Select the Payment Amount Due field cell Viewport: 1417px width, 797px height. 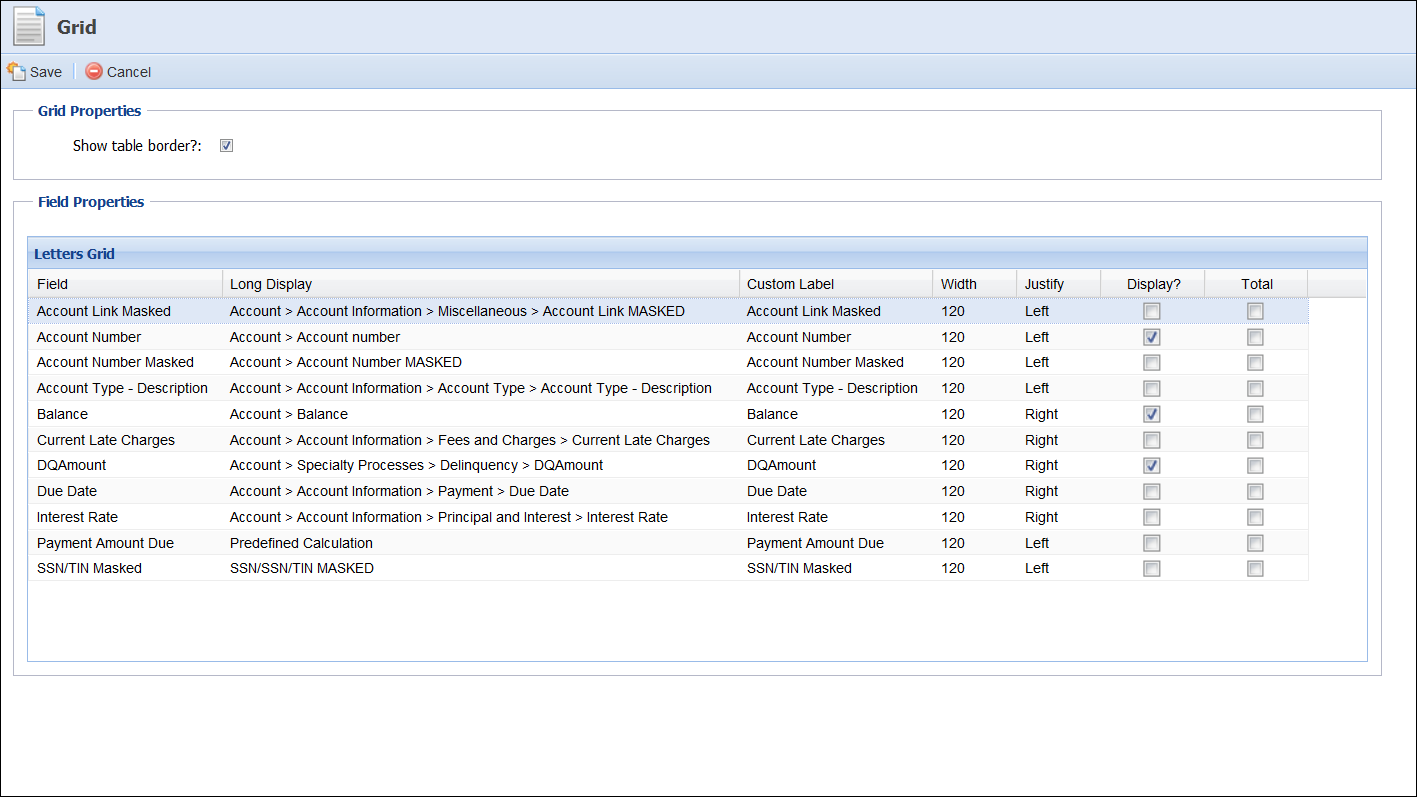coord(125,543)
